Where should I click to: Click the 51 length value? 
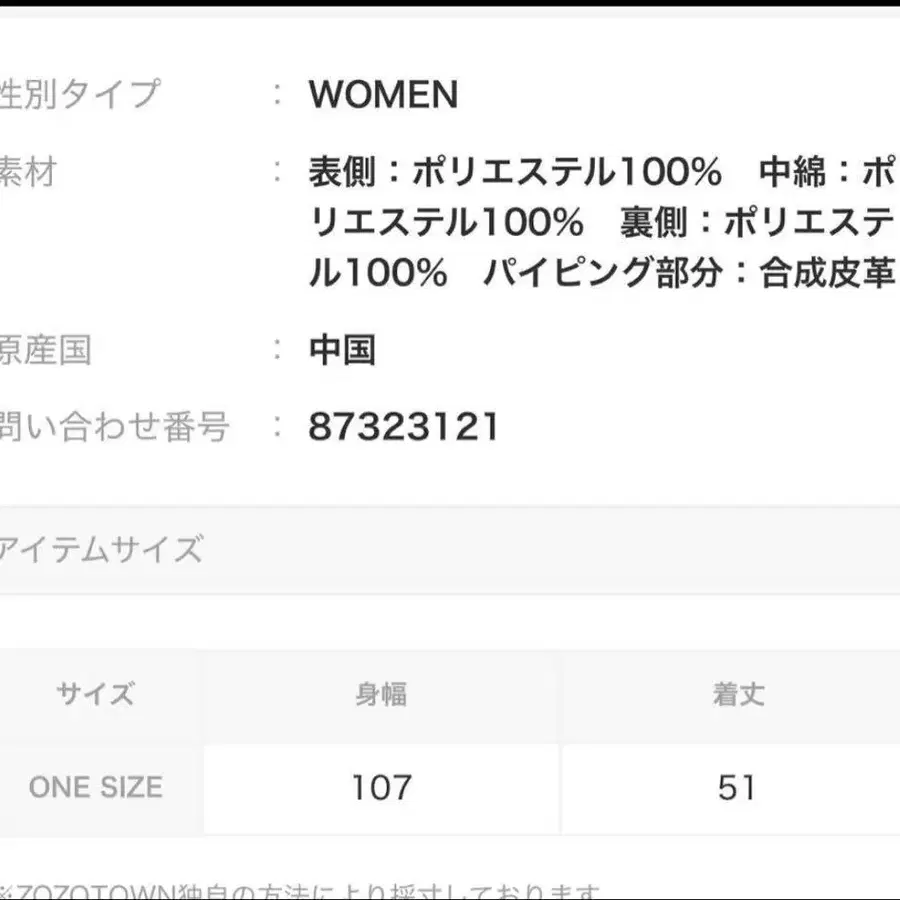pyautogui.click(x=737, y=788)
